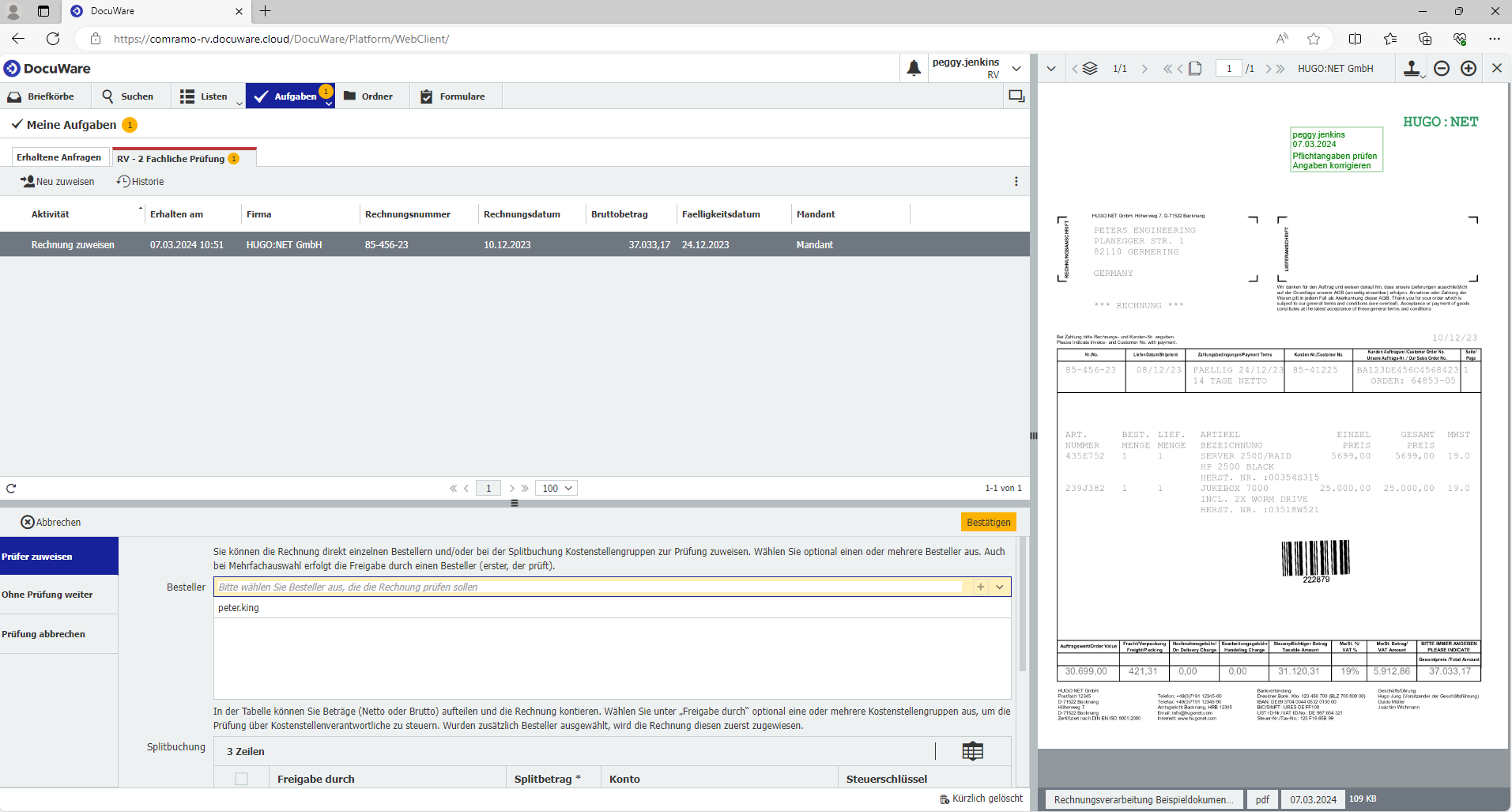Viewport: 1512px width, 812px height.
Task: Open the Historie view
Action: point(141,182)
